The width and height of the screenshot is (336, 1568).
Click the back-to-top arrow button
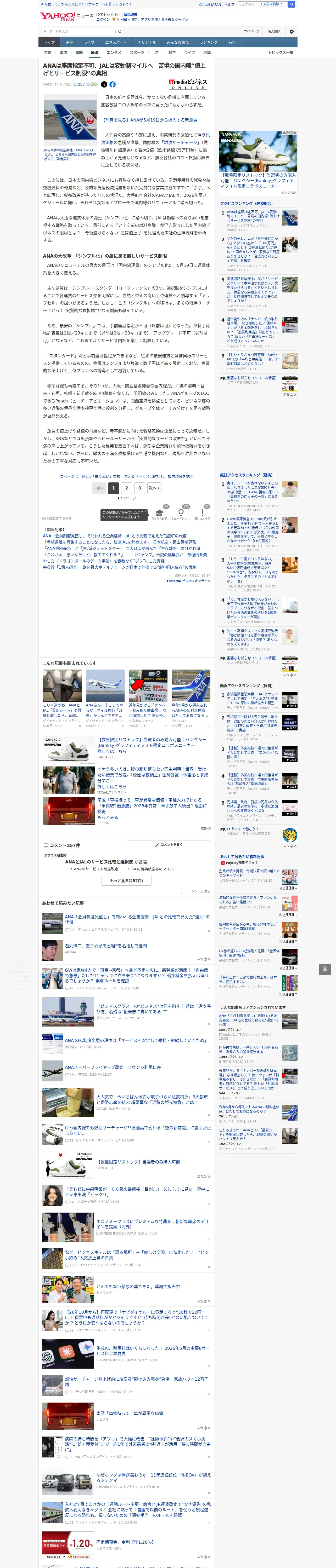(325, 970)
